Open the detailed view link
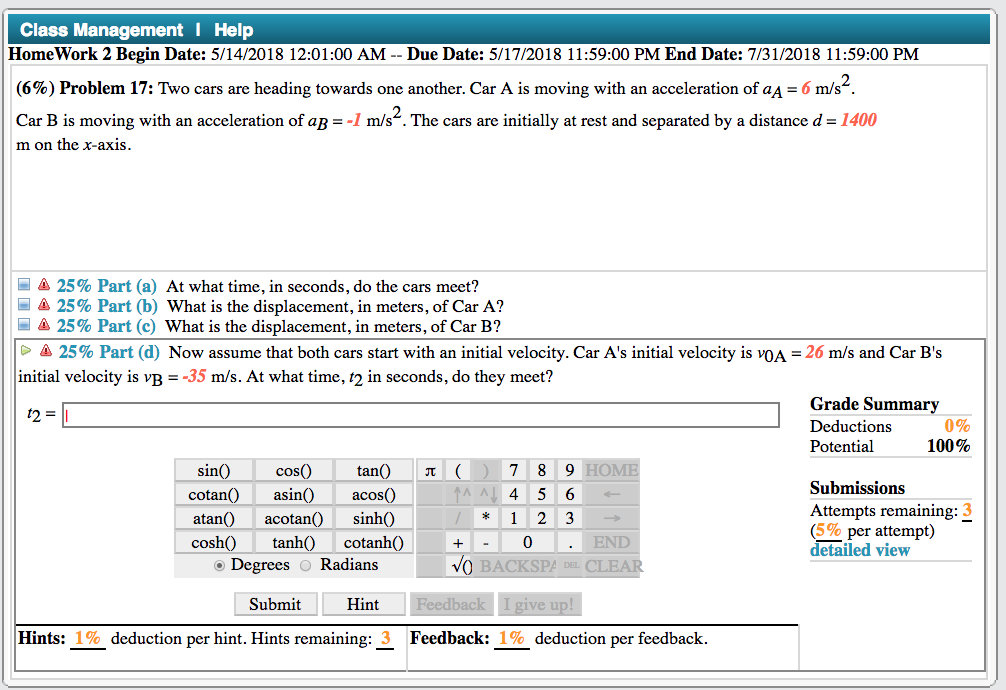Viewport: 1006px width, 690px height. click(x=859, y=550)
